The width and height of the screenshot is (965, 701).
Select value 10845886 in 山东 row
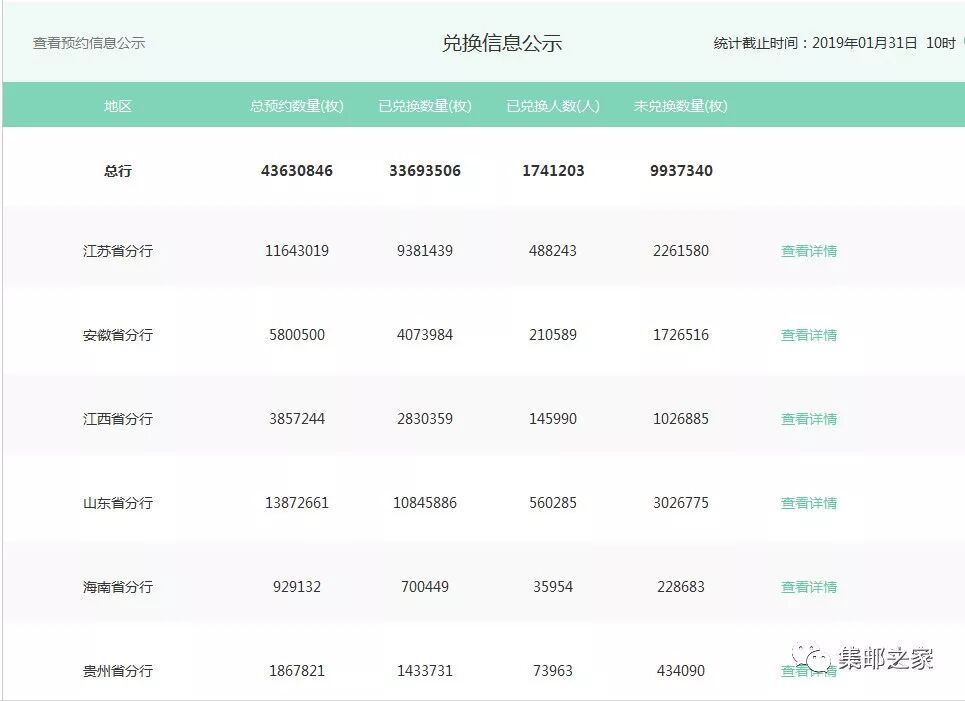click(x=425, y=503)
